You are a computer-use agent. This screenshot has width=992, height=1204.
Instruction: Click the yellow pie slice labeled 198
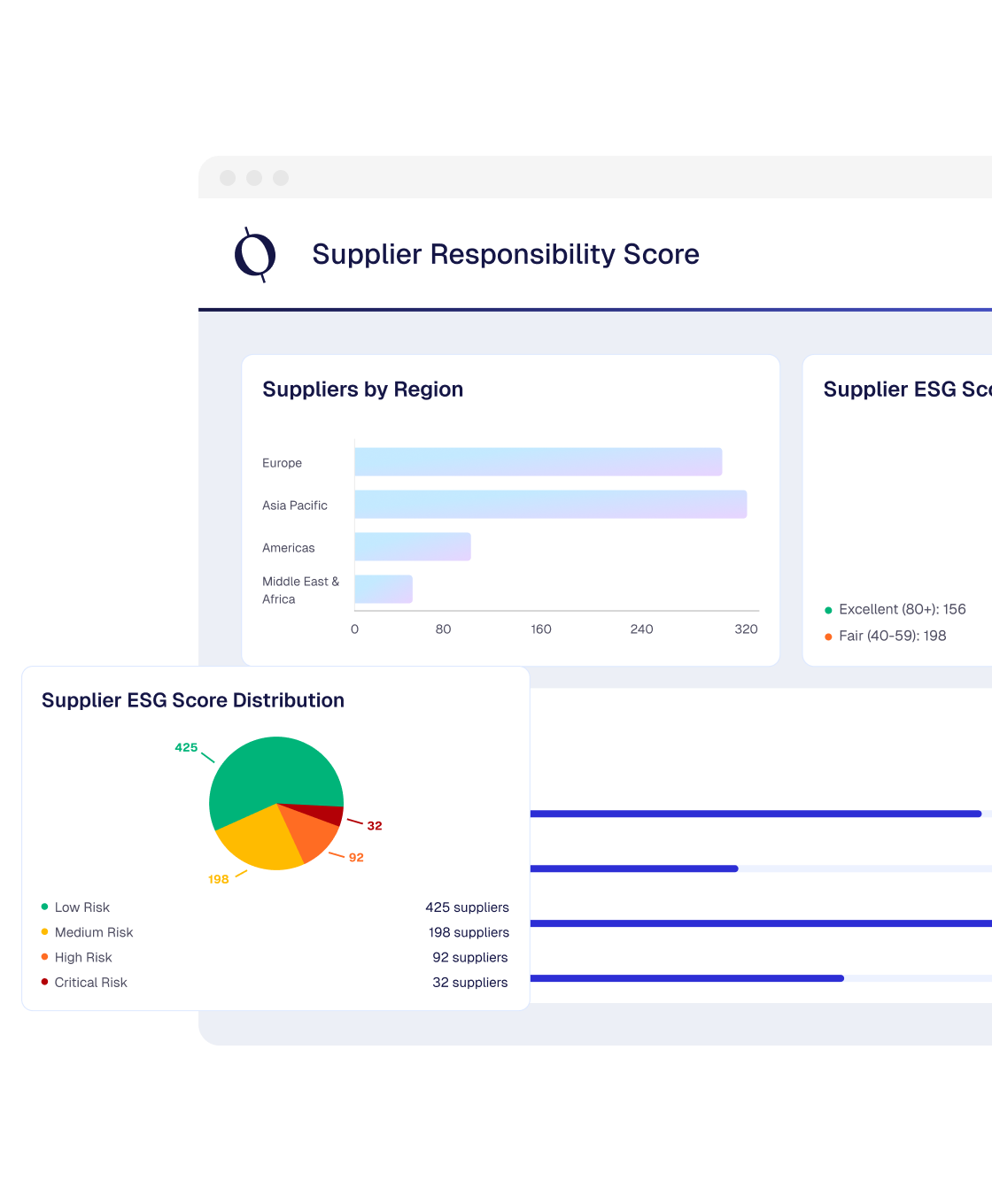259,841
